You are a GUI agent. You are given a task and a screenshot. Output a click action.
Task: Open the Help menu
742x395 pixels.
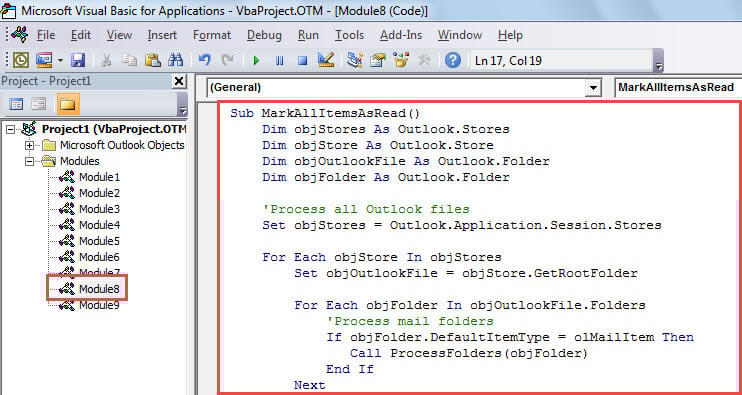click(510, 35)
